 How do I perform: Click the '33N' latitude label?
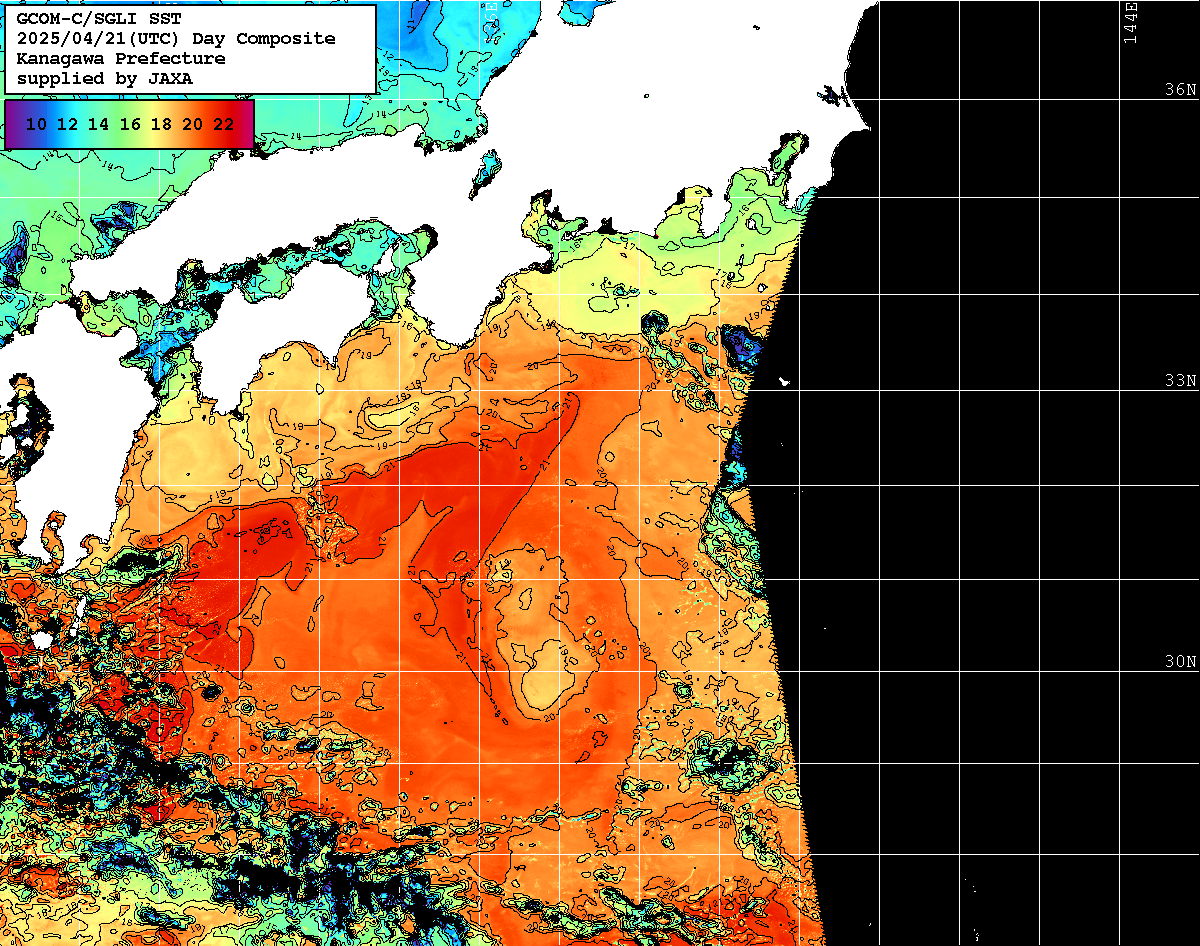pos(1181,381)
